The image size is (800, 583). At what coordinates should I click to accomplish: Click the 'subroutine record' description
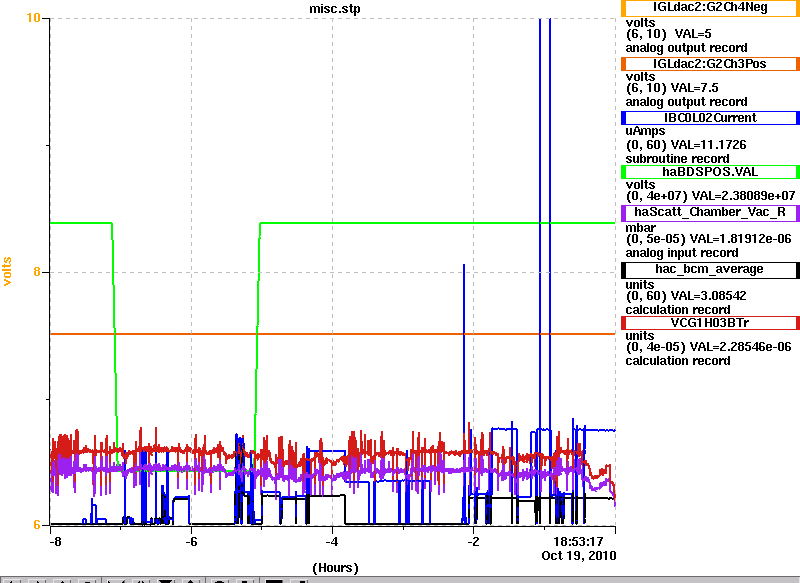coord(678,159)
